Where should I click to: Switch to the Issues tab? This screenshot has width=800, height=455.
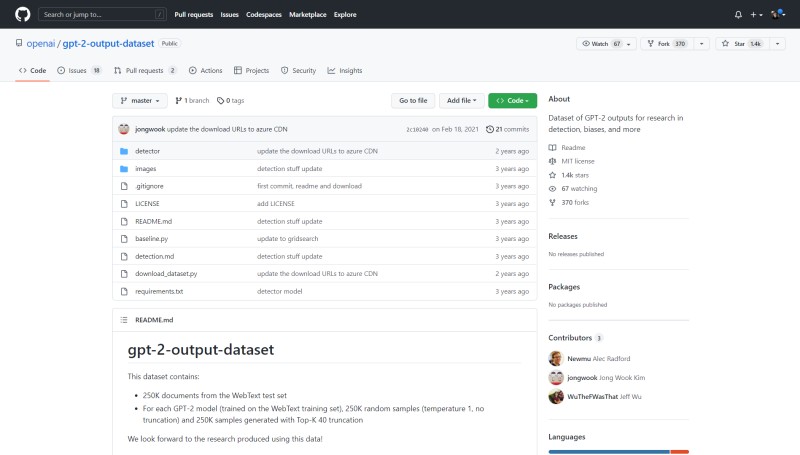(x=79, y=70)
